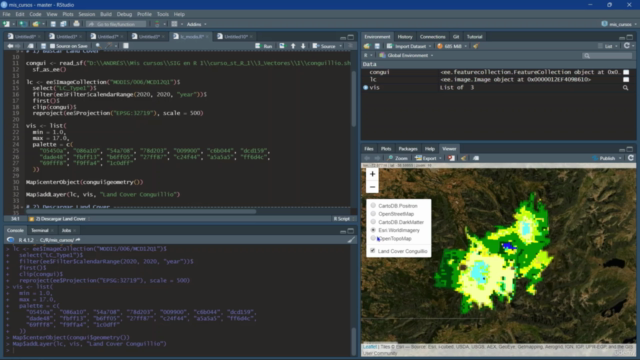The width and height of the screenshot is (640, 360).
Task: Open the Leaflet attribution link
Action: tap(370, 347)
